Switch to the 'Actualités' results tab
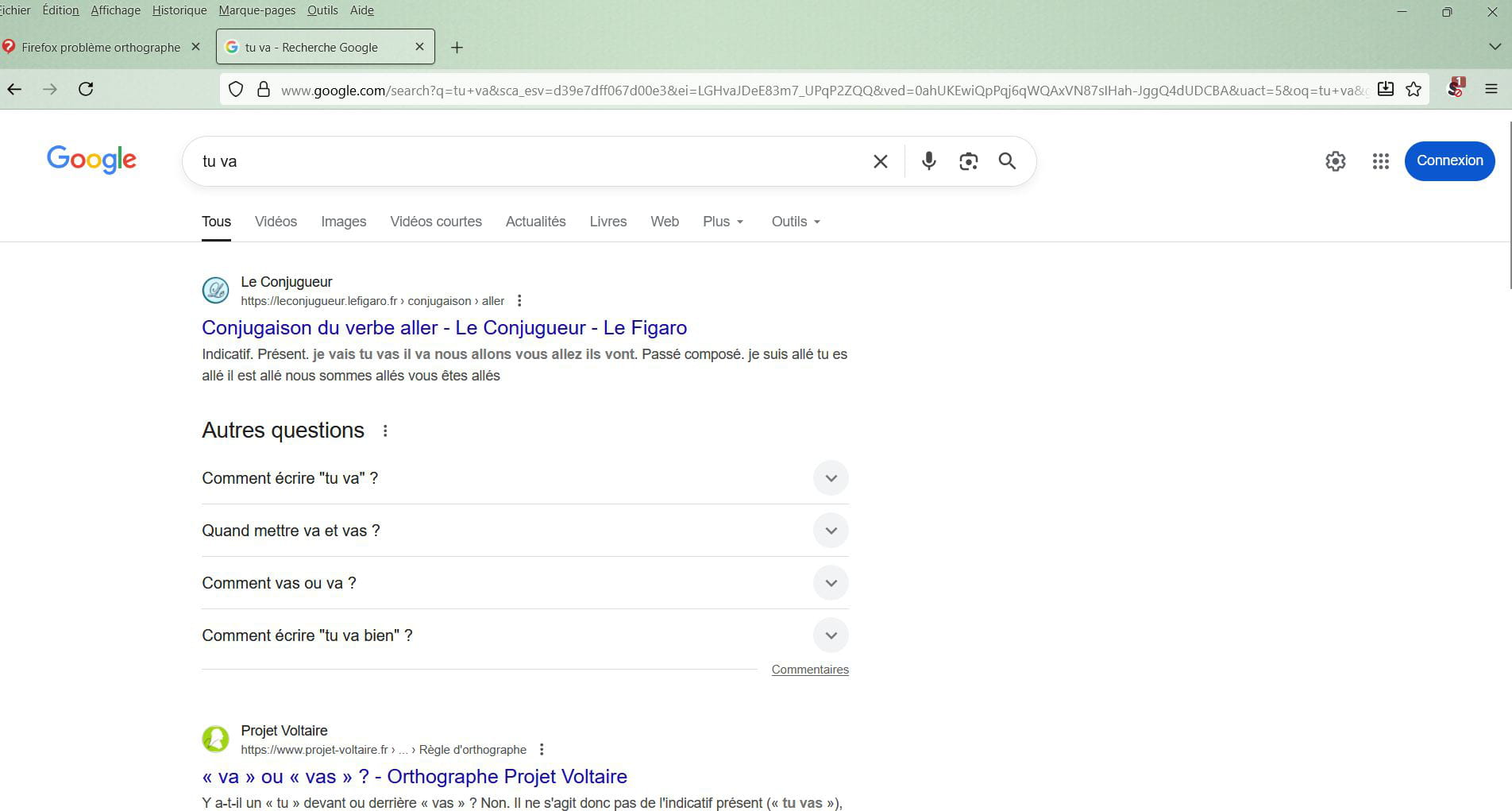This screenshot has width=1512, height=811. (536, 222)
